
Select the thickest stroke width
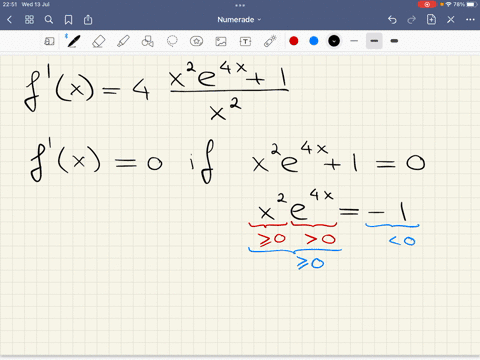click(394, 41)
